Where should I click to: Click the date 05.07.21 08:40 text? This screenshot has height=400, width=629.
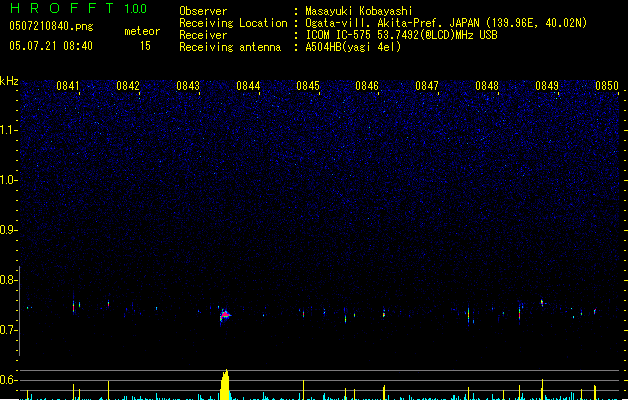52,46
